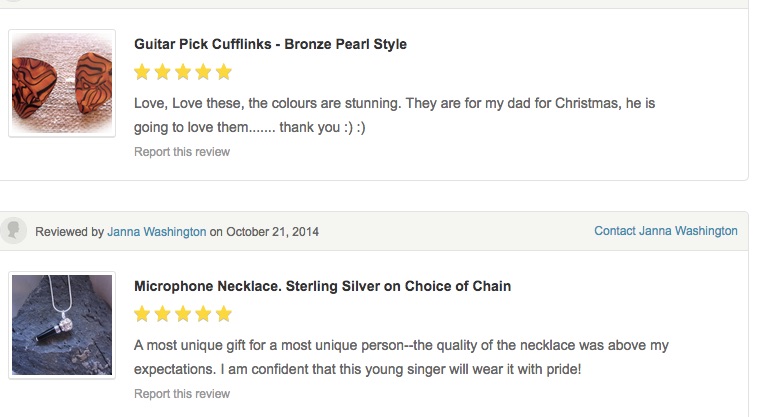Click first star of Cufflinks rating

point(142,72)
